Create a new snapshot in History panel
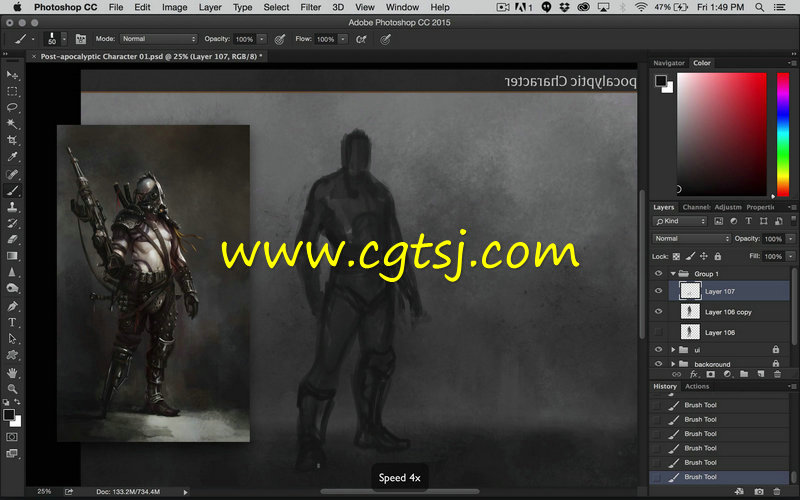800x500 pixels. point(759,492)
